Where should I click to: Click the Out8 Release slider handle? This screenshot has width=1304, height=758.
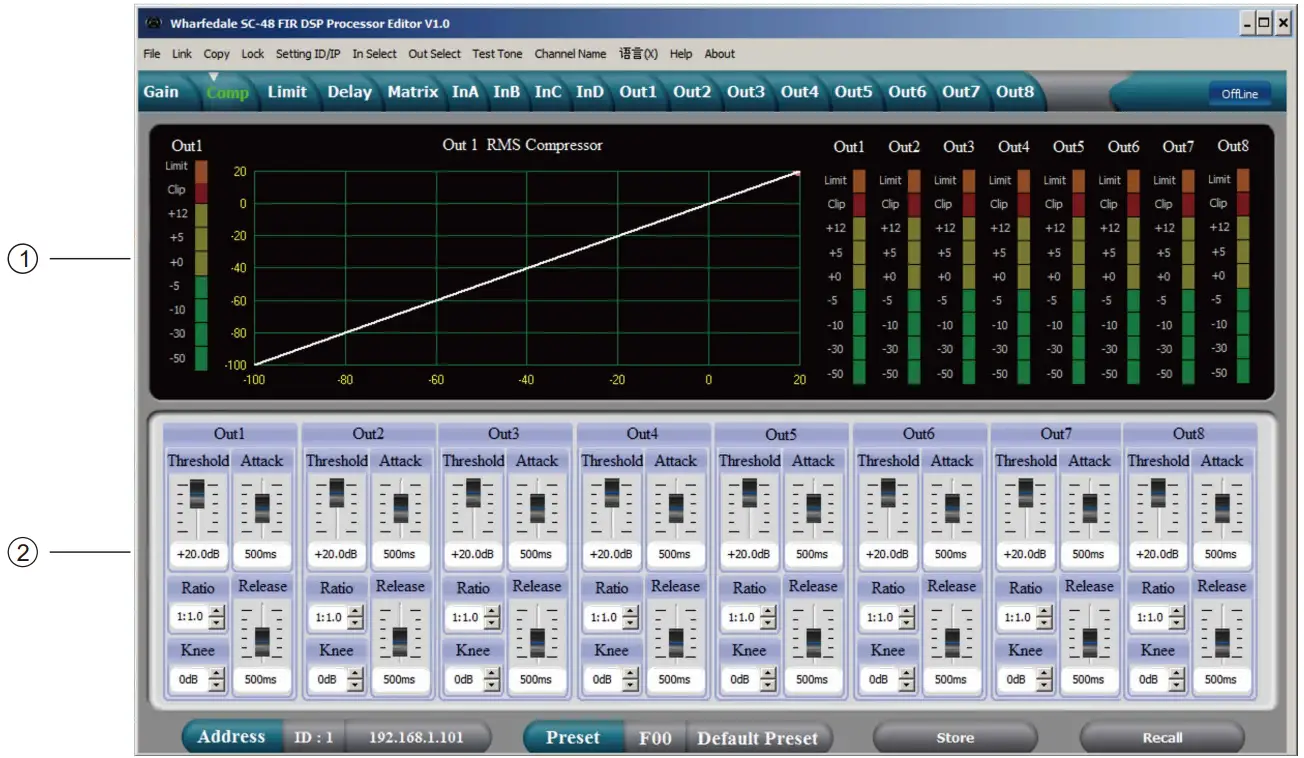coord(1222,641)
